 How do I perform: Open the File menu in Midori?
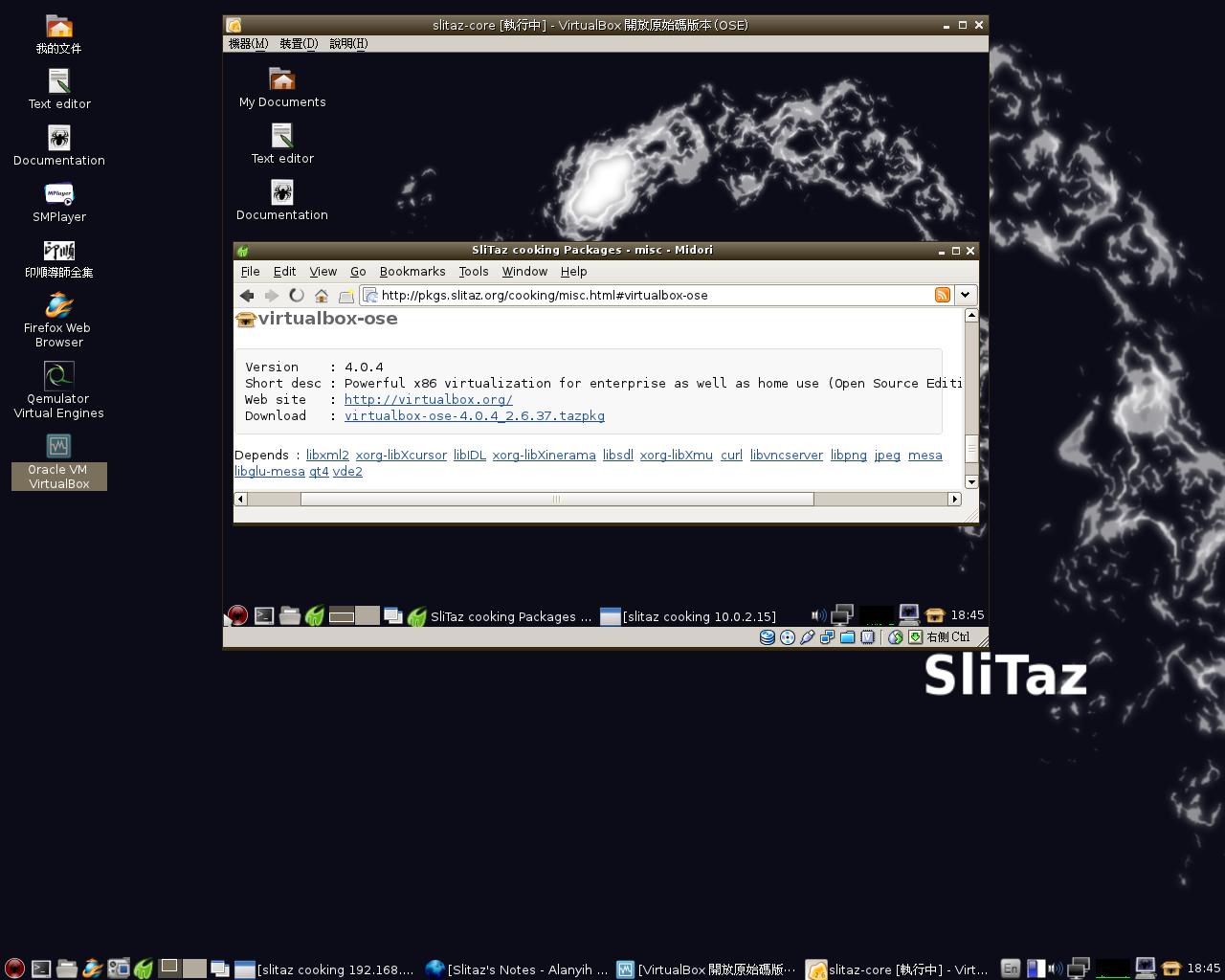point(251,272)
